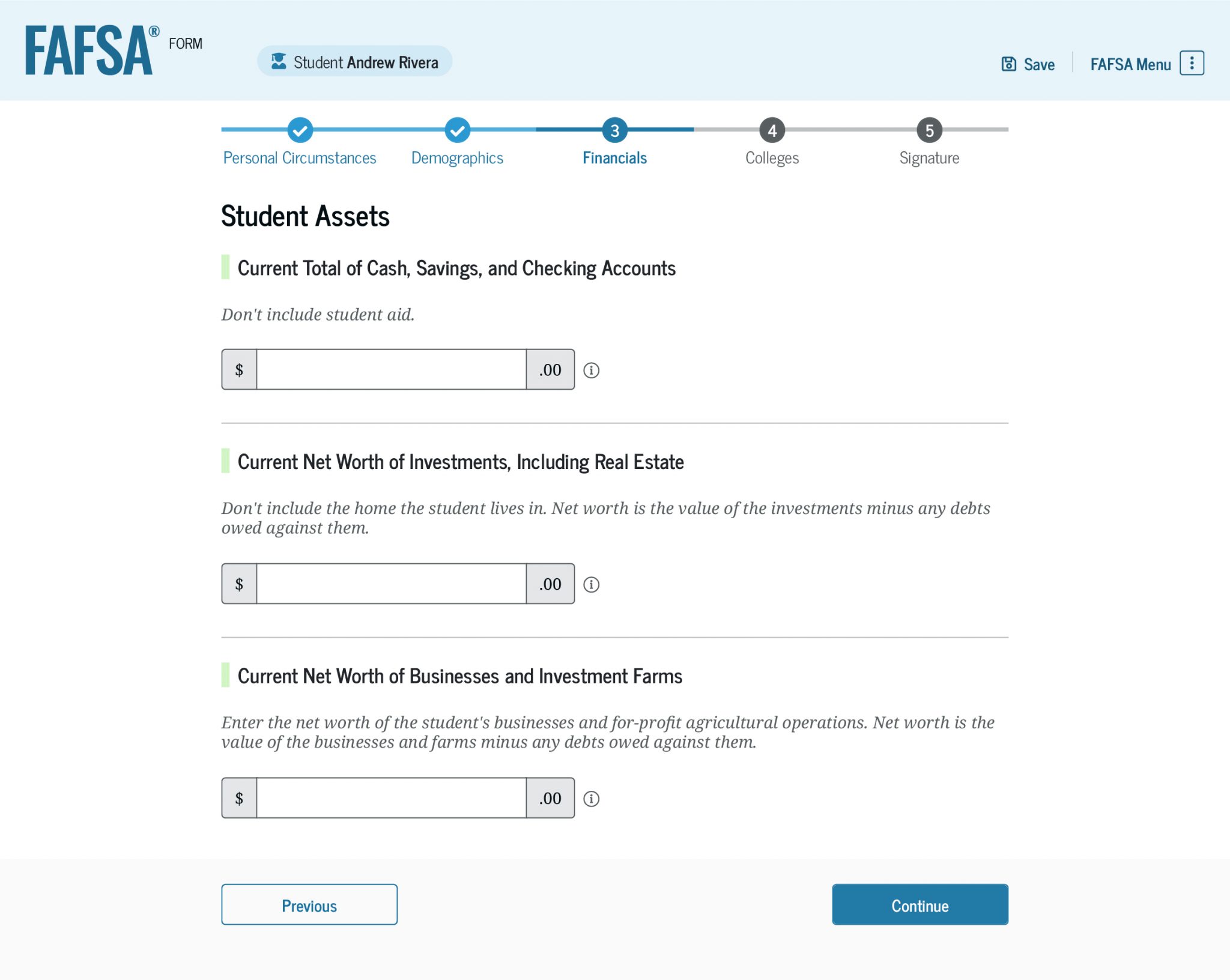Click the Financials step number icon

pyautogui.click(x=614, y=130)
